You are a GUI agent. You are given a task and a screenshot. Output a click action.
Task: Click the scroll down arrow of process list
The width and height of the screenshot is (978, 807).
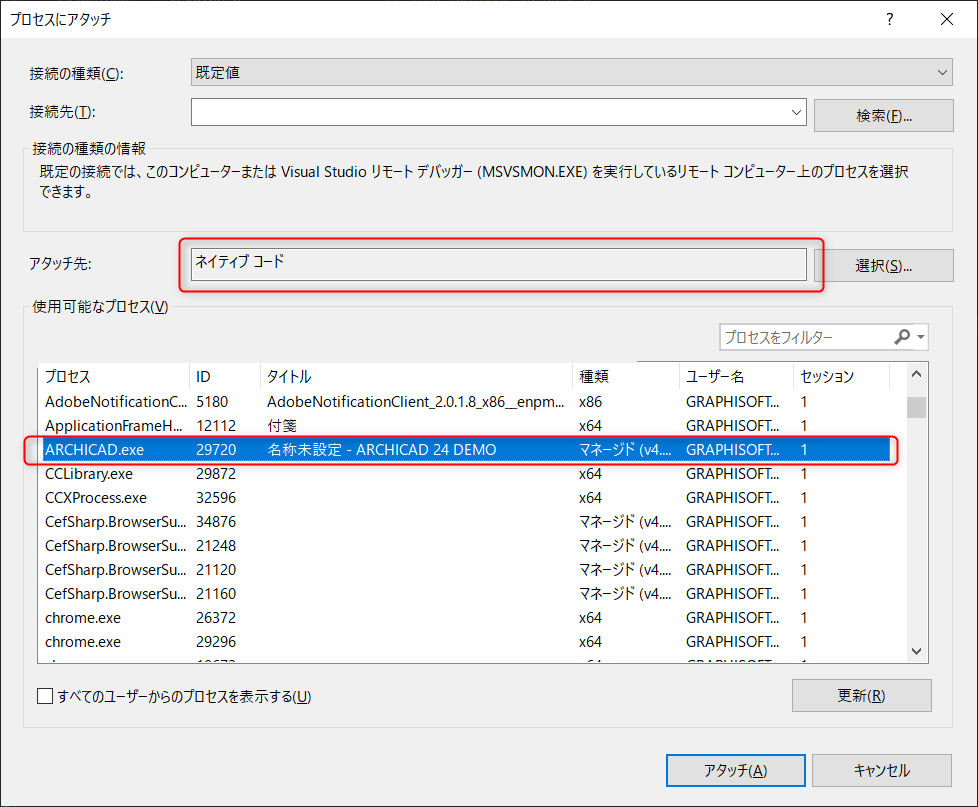916,651
